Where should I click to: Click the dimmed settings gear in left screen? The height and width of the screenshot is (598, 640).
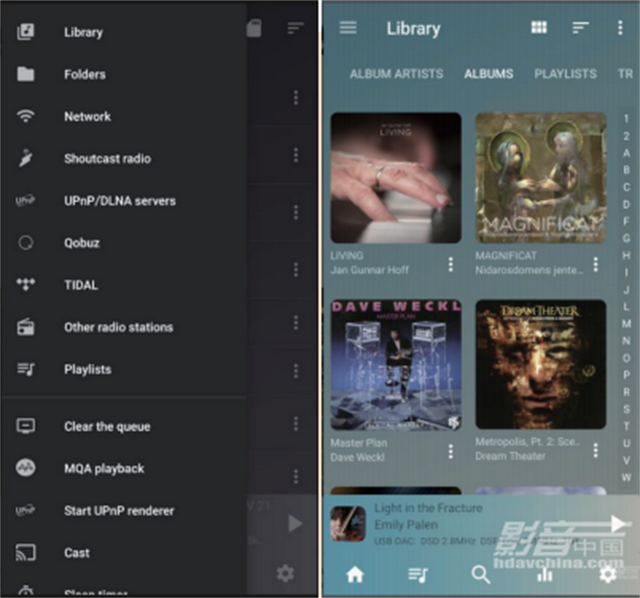[x=285, y=574]
